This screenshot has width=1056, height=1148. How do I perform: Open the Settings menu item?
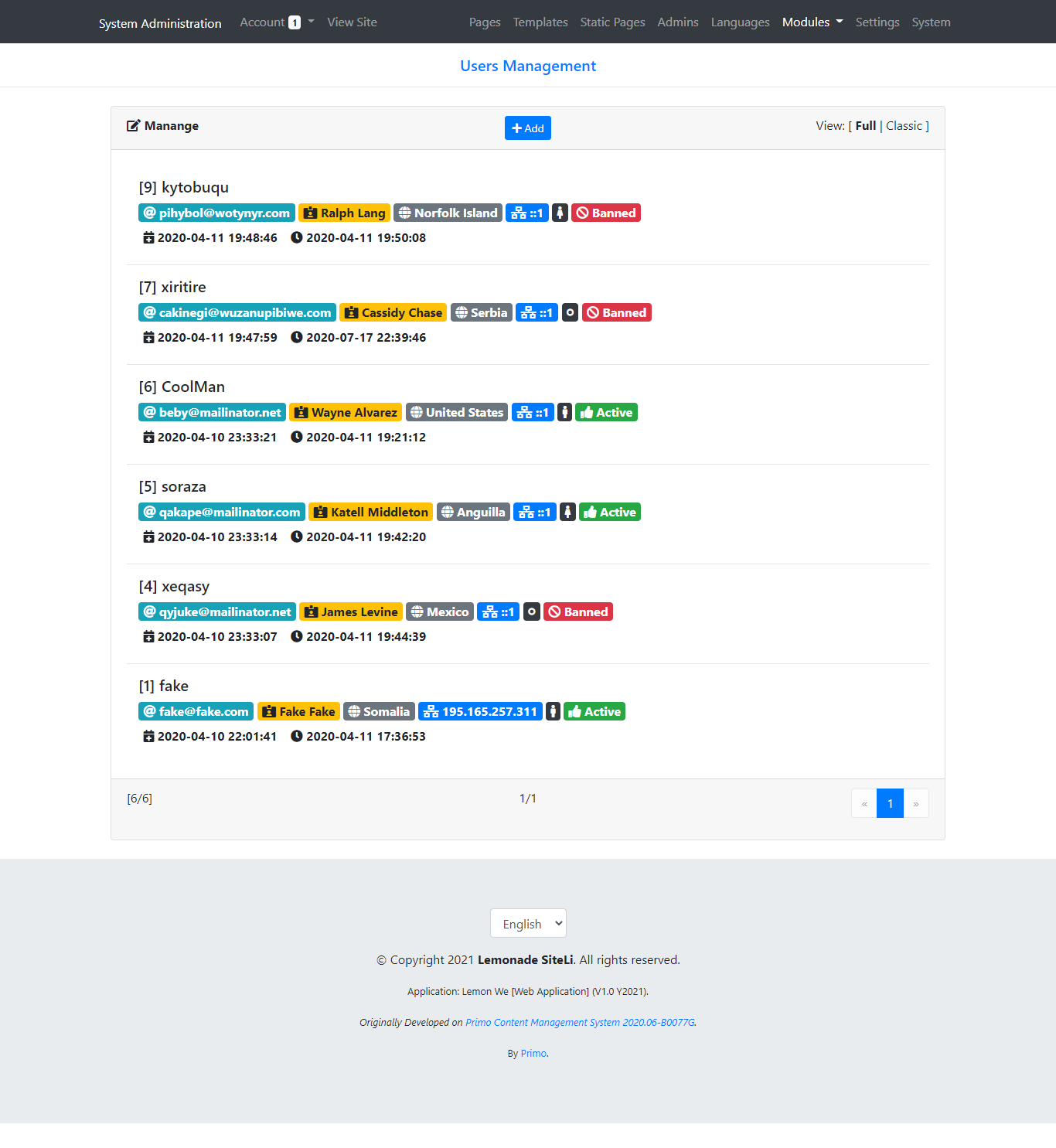877,22
